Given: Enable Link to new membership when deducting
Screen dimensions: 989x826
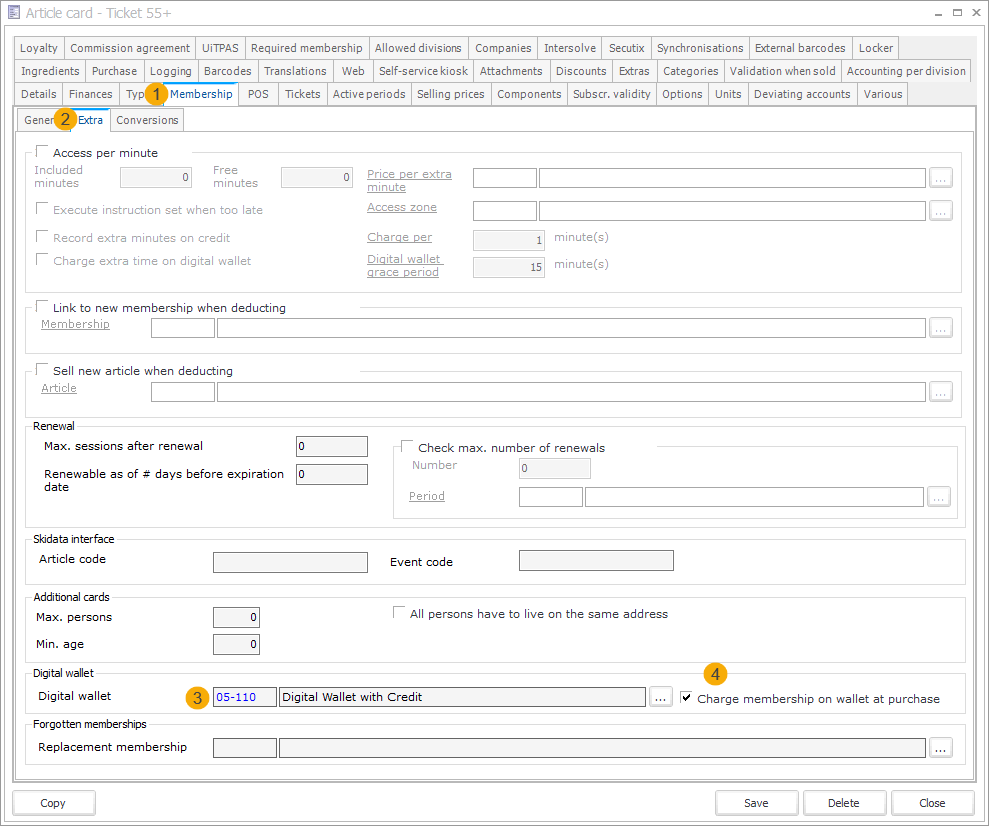Looking at the screenshot, I should click(42, 308).
